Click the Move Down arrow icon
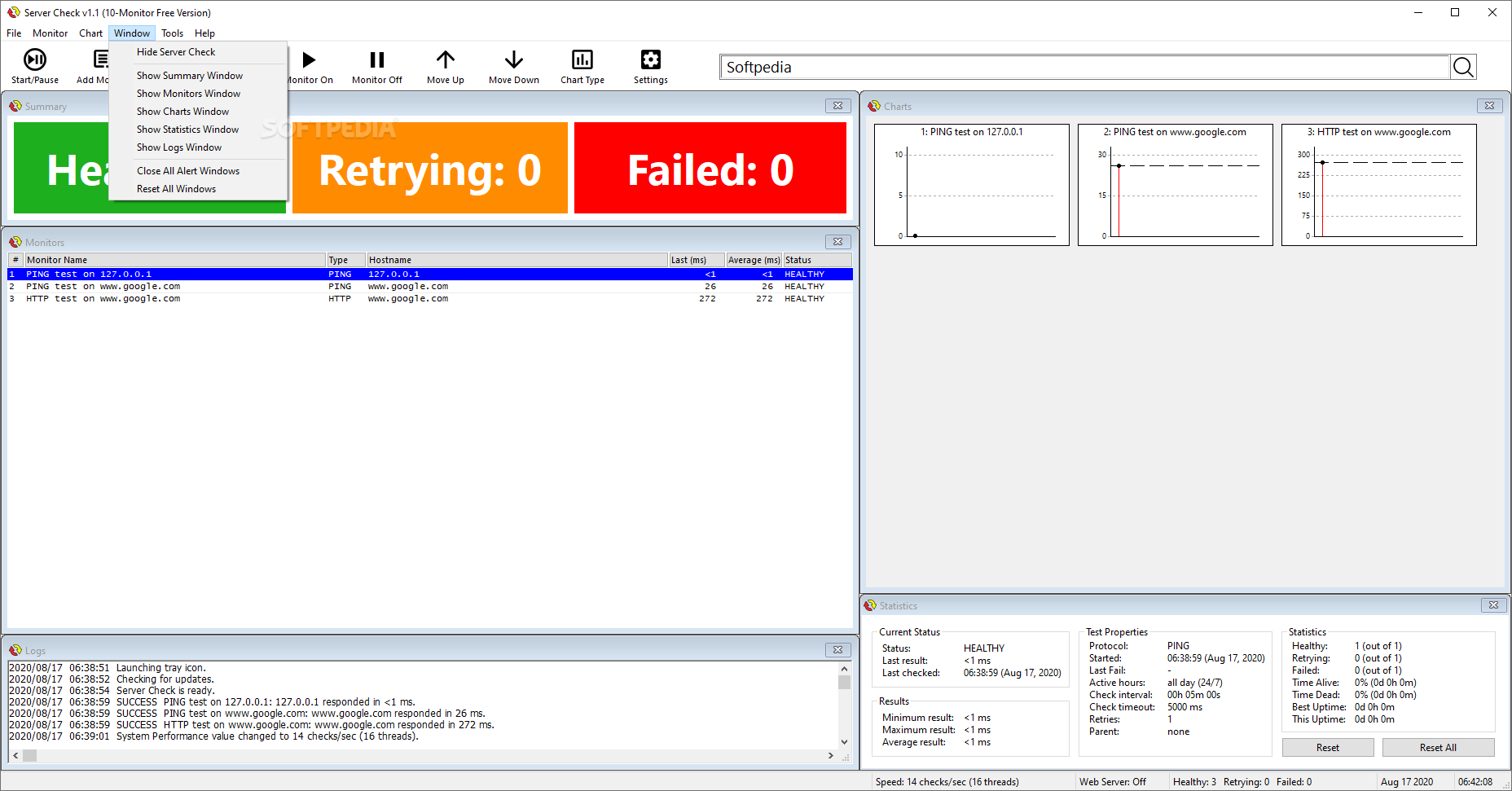Viewport: 1512px width, 791px height. [x=513, y=59]
